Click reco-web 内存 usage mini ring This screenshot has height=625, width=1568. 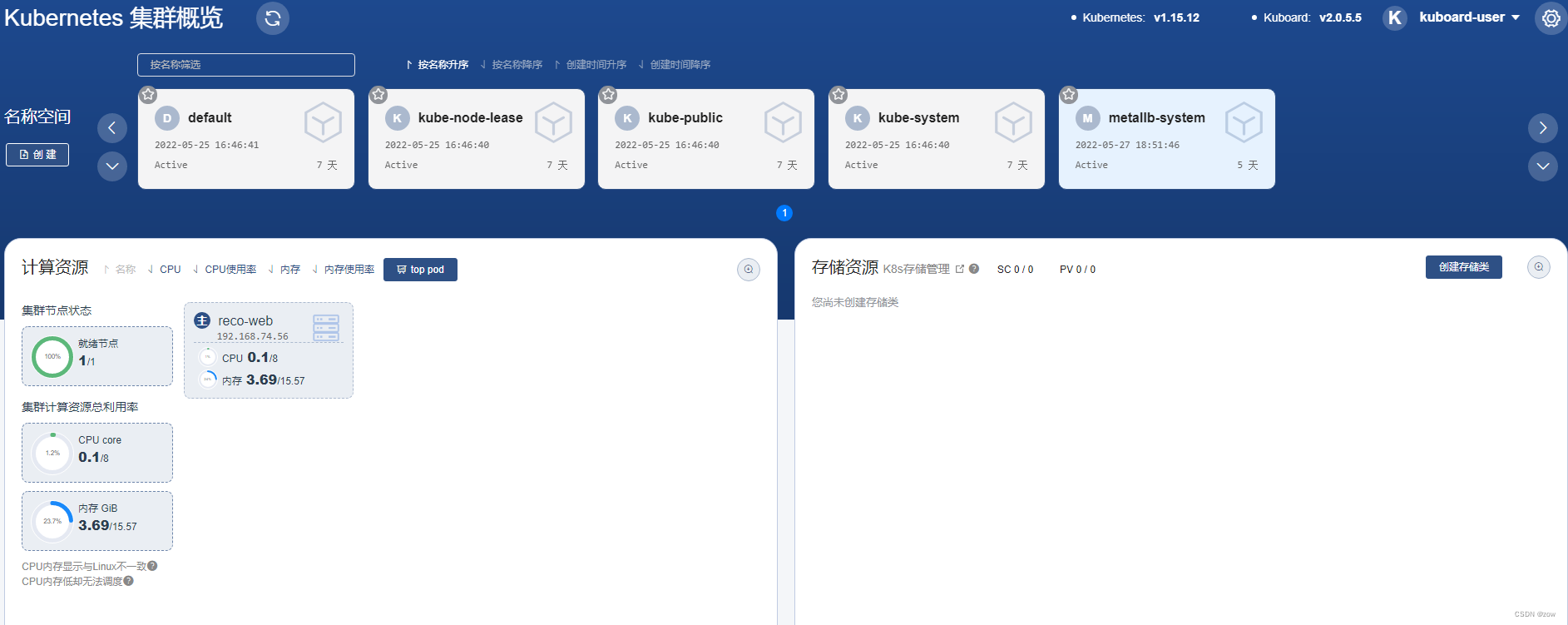[207, 380]
